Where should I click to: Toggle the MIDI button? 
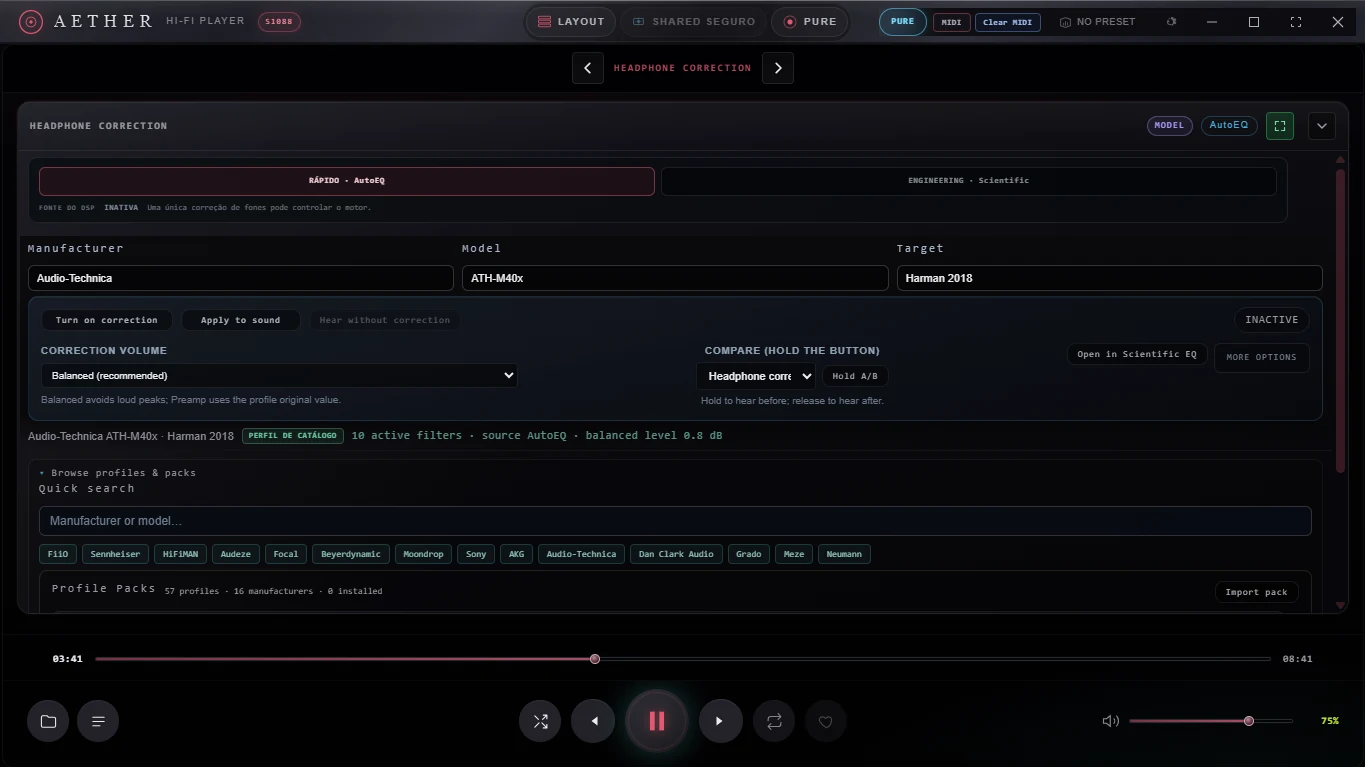point(951,22)
